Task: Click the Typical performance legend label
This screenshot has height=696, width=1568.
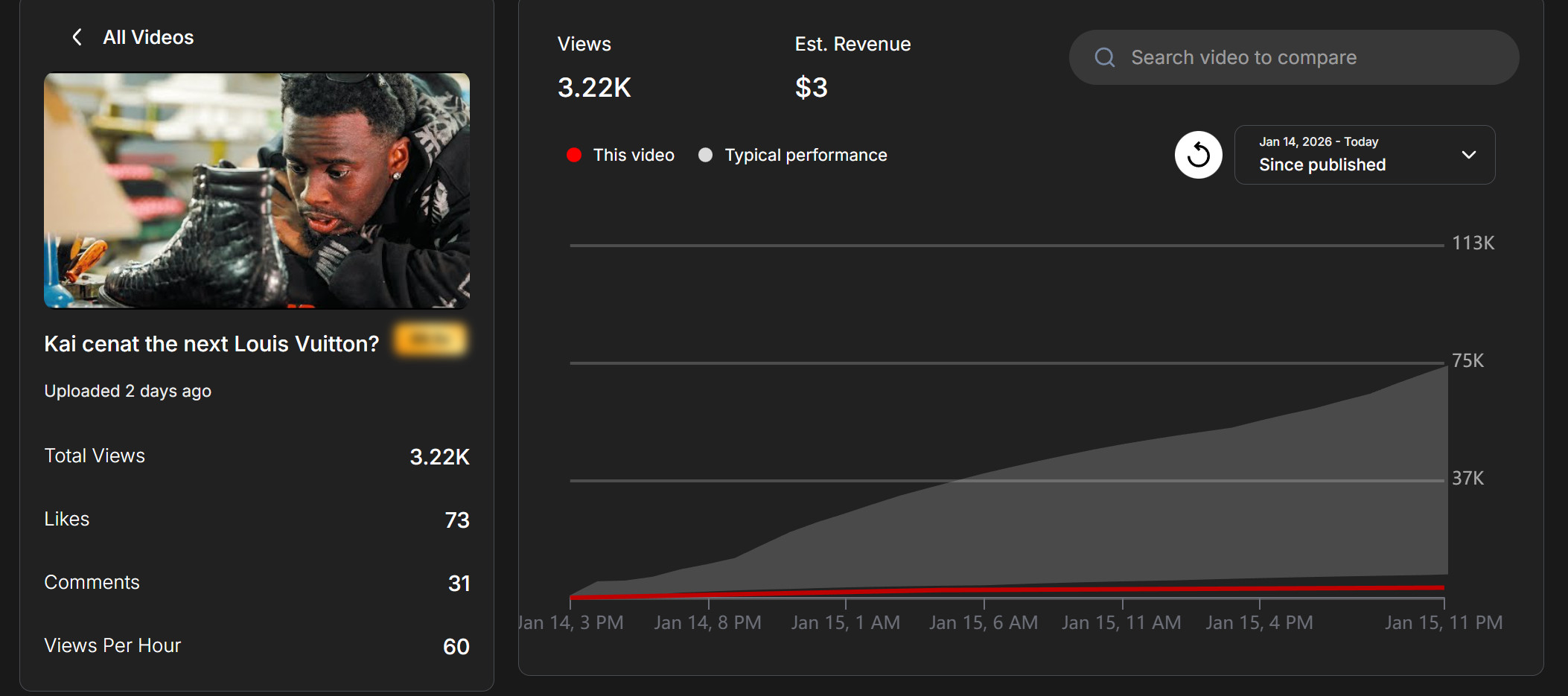Action: point(806,155)
